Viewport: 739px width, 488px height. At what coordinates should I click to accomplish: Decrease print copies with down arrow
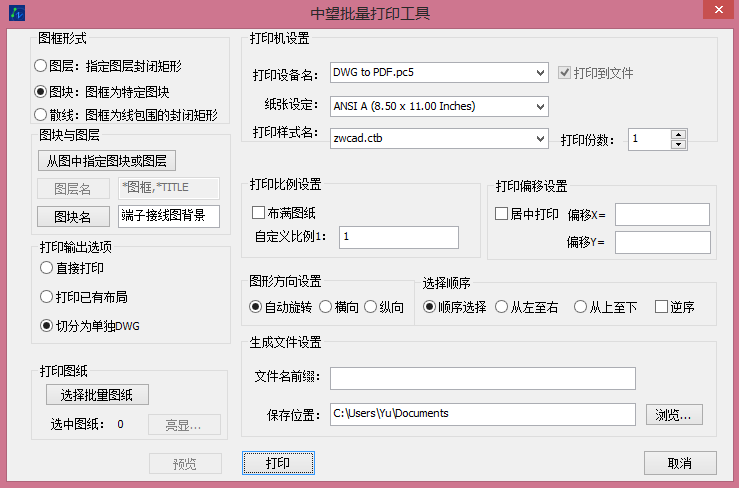[679, 144]
